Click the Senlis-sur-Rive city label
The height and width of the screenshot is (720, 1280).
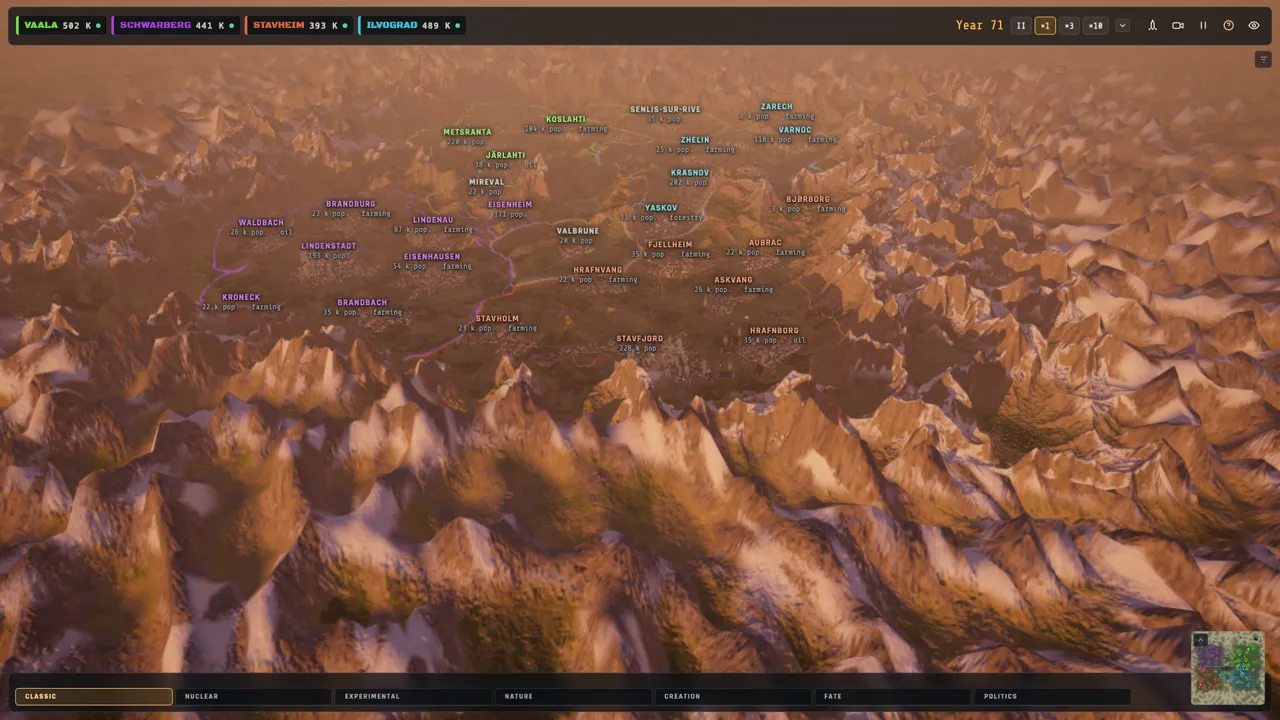[665, 110]
